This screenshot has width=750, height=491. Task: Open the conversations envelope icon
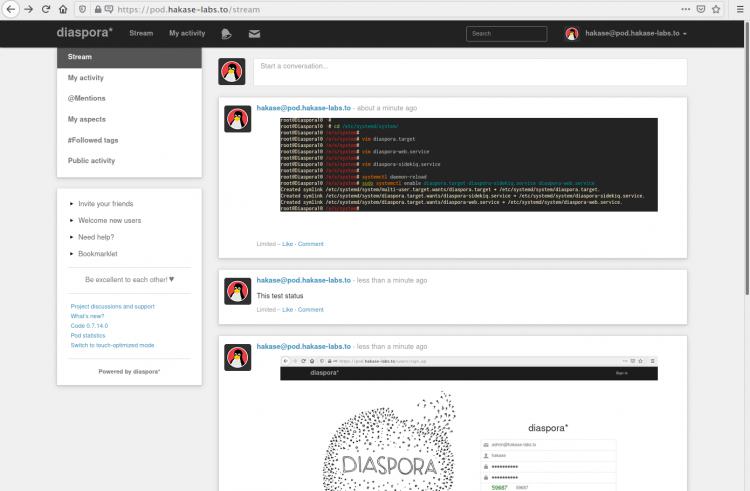[x=254, y=33]
